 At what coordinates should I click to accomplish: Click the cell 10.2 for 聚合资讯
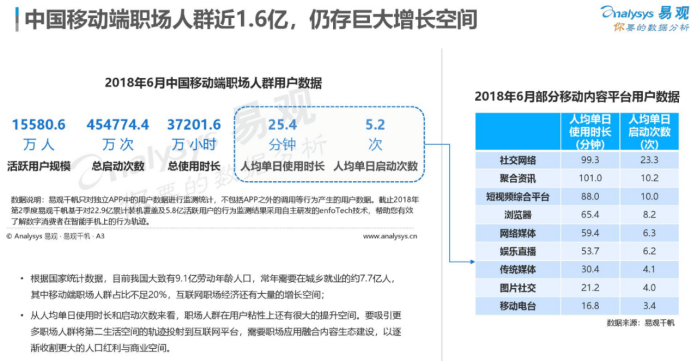[x=649, y=178]
